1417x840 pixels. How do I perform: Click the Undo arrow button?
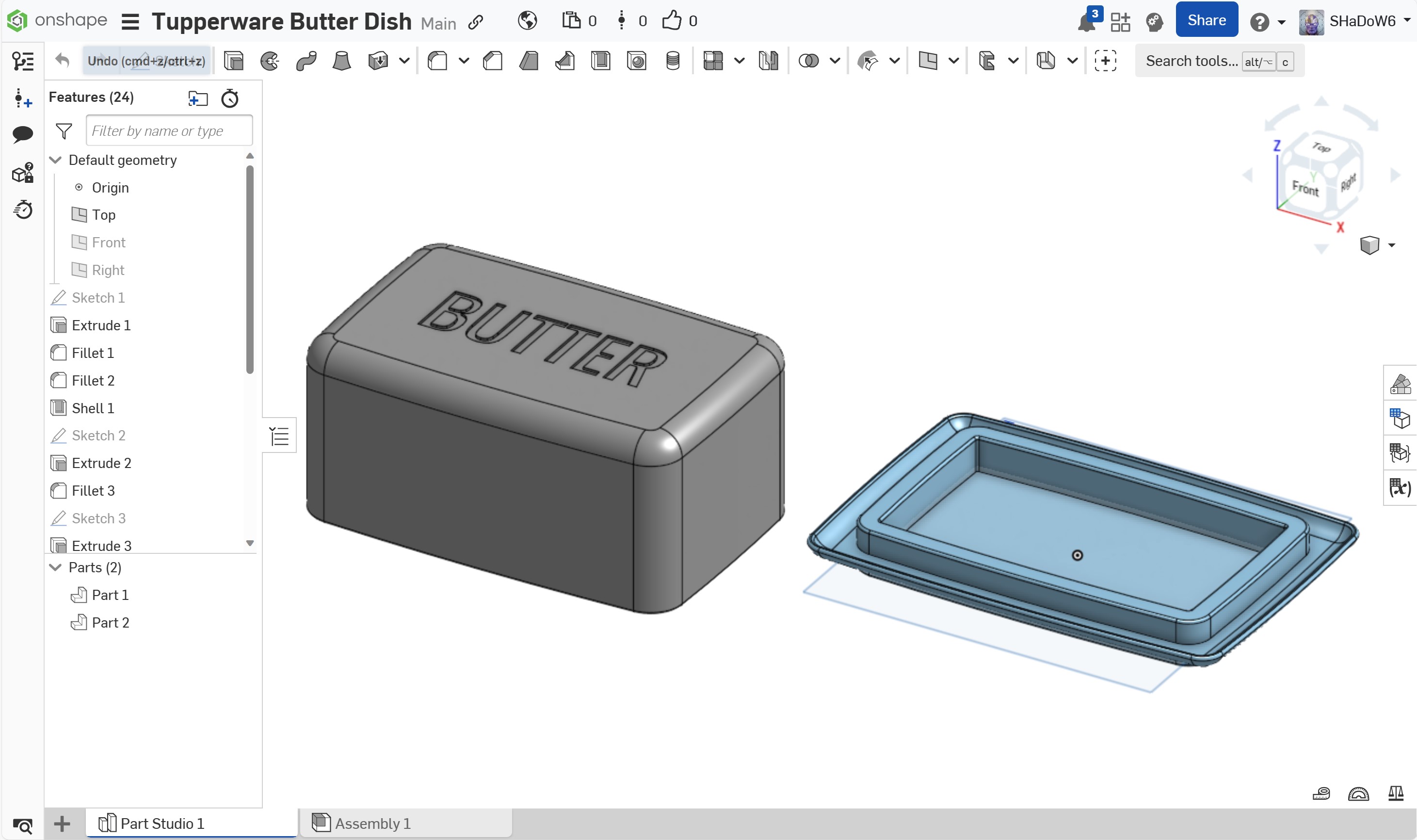tap(62, 61)
